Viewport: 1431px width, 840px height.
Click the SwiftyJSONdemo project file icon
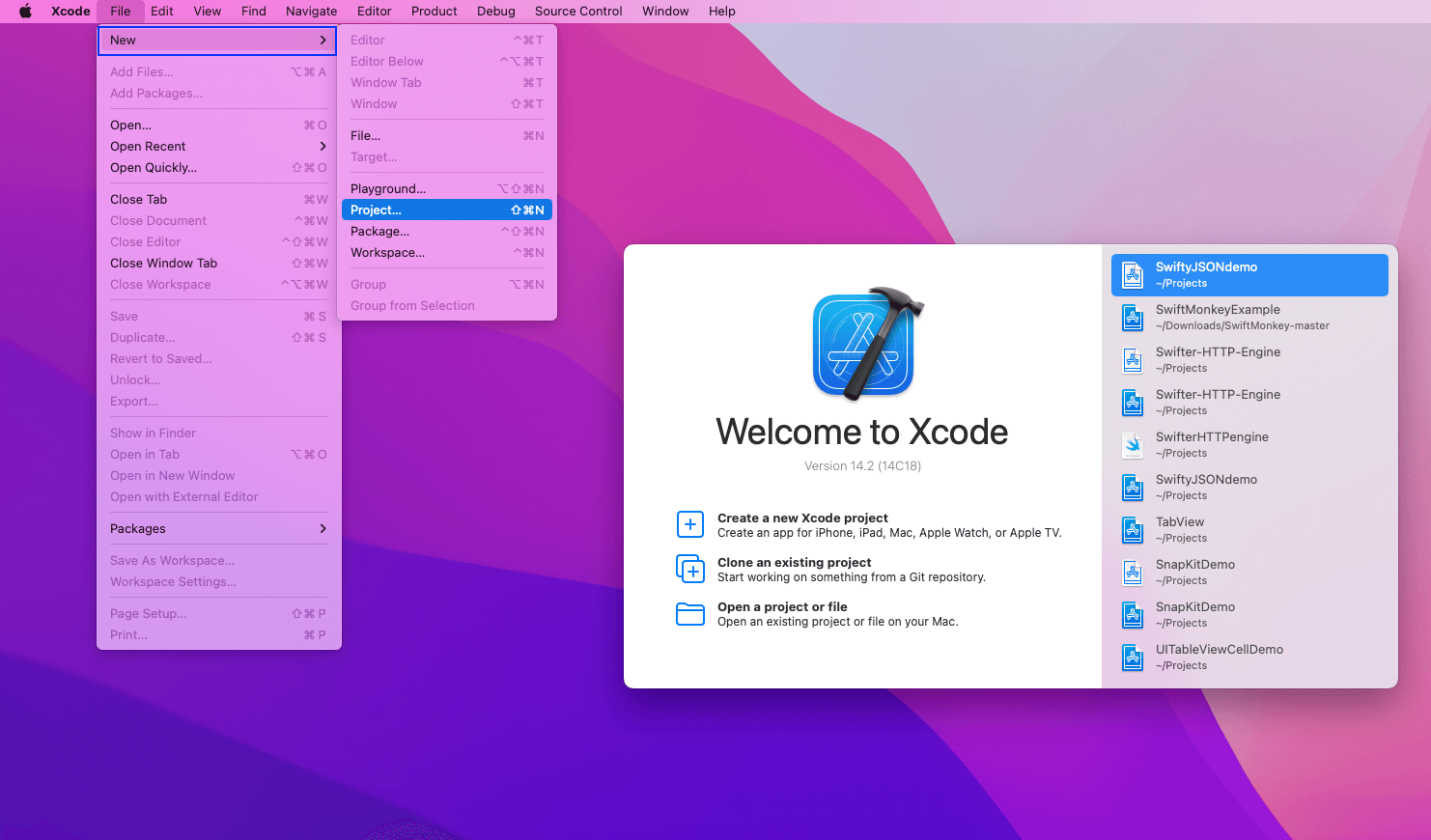point(1132,275)
